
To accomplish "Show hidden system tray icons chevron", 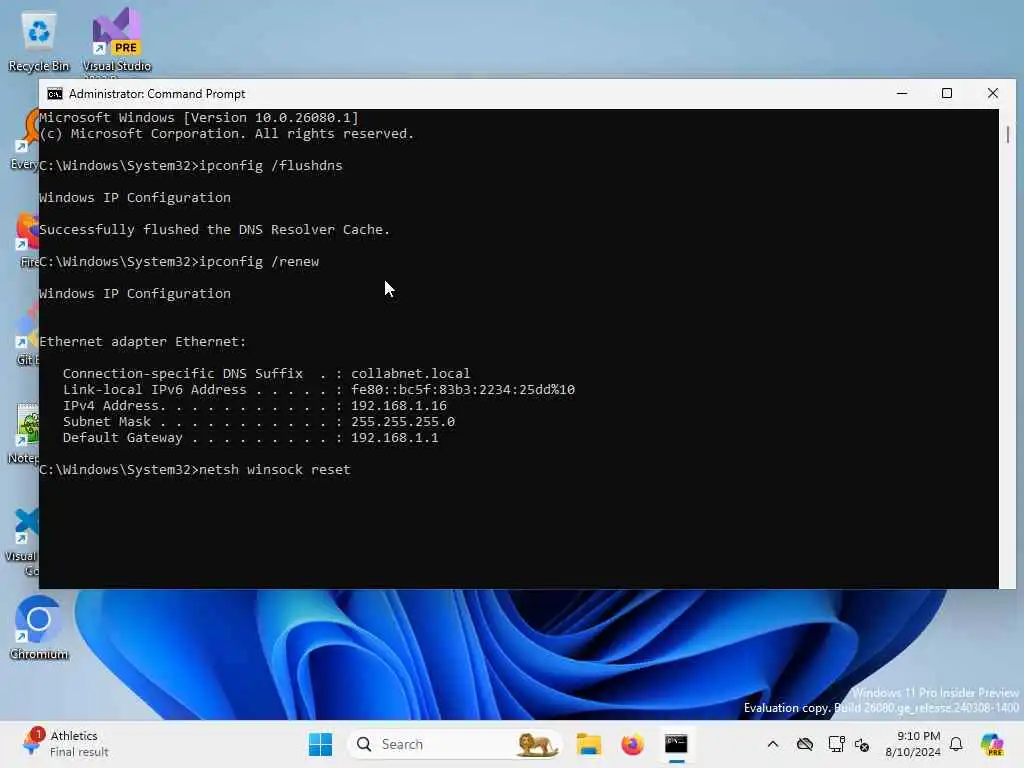I will (773, 744).
